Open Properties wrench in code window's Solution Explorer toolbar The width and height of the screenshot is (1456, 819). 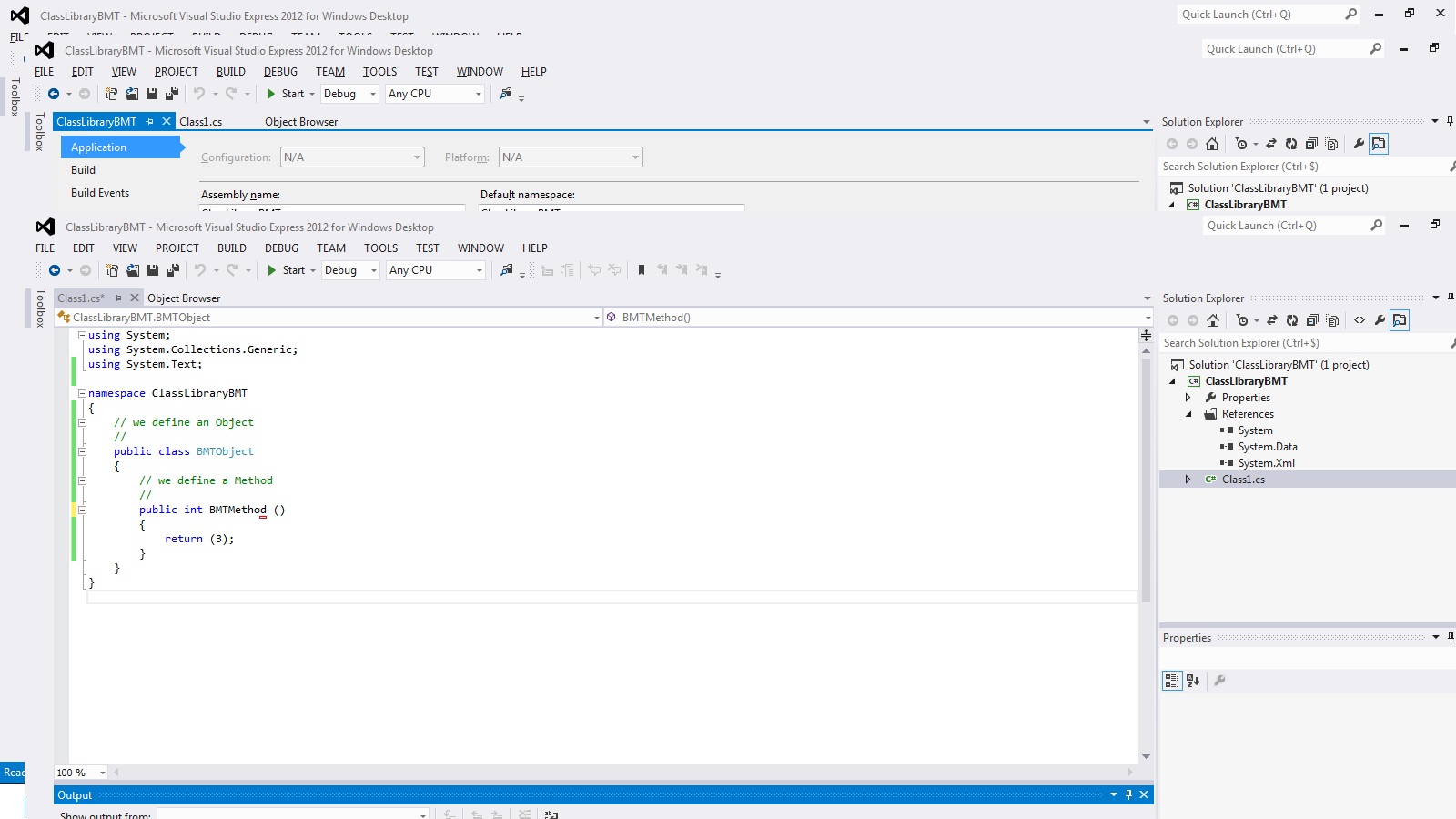[x=1380, y=320]
